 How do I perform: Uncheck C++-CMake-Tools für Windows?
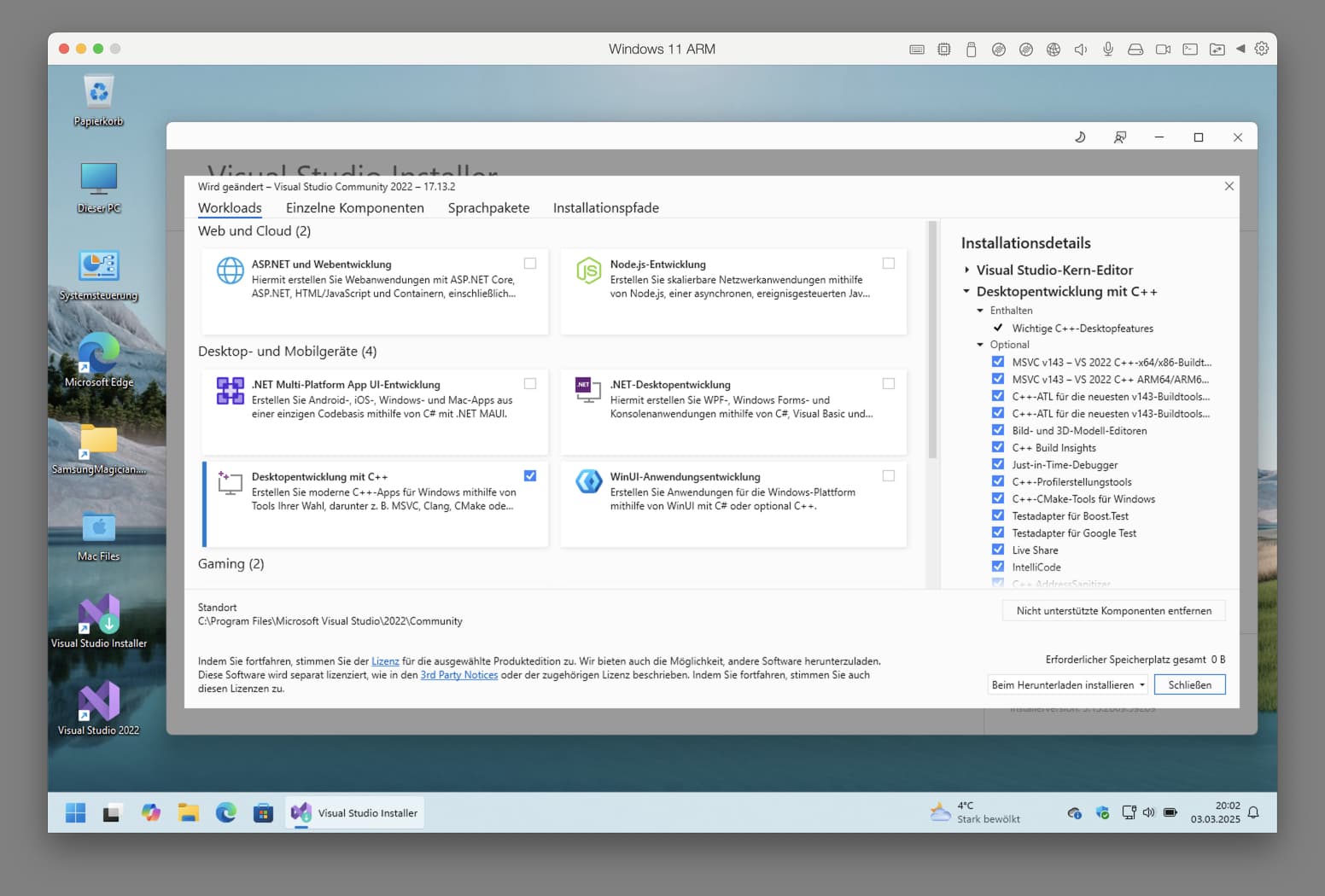click(x=998, y=498)
